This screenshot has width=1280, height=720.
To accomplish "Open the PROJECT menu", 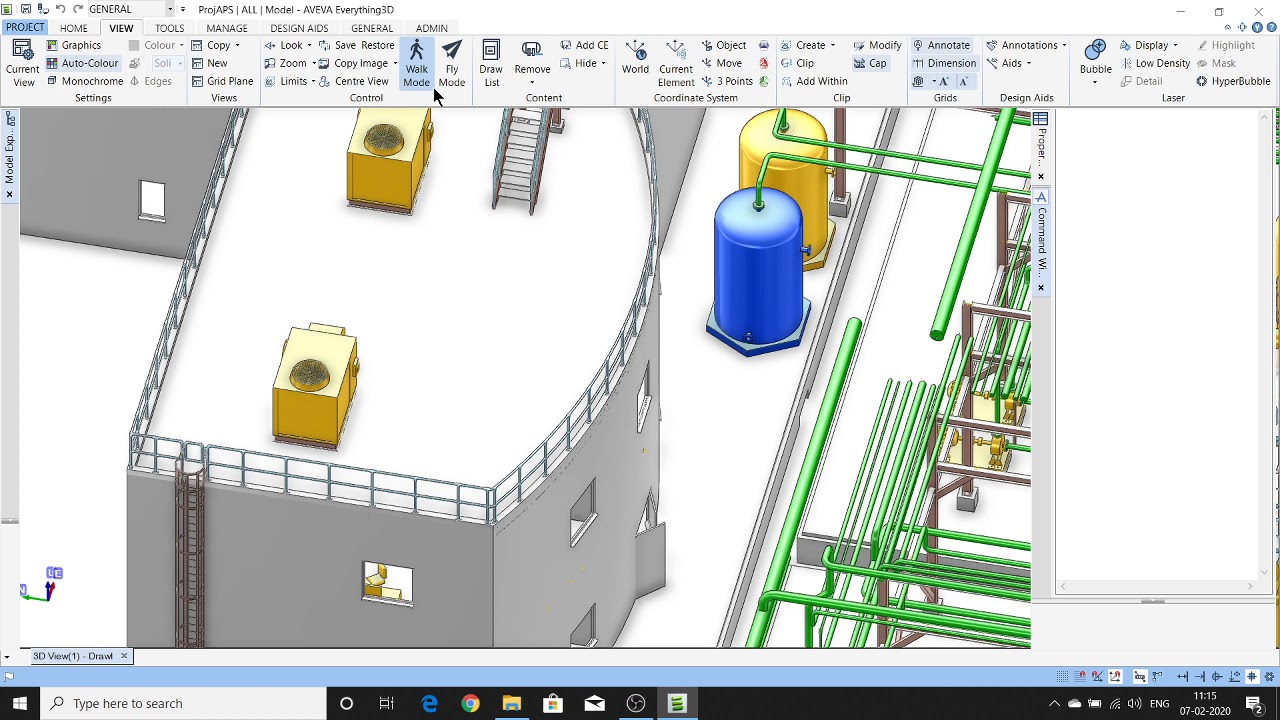I will pos(24,28).
